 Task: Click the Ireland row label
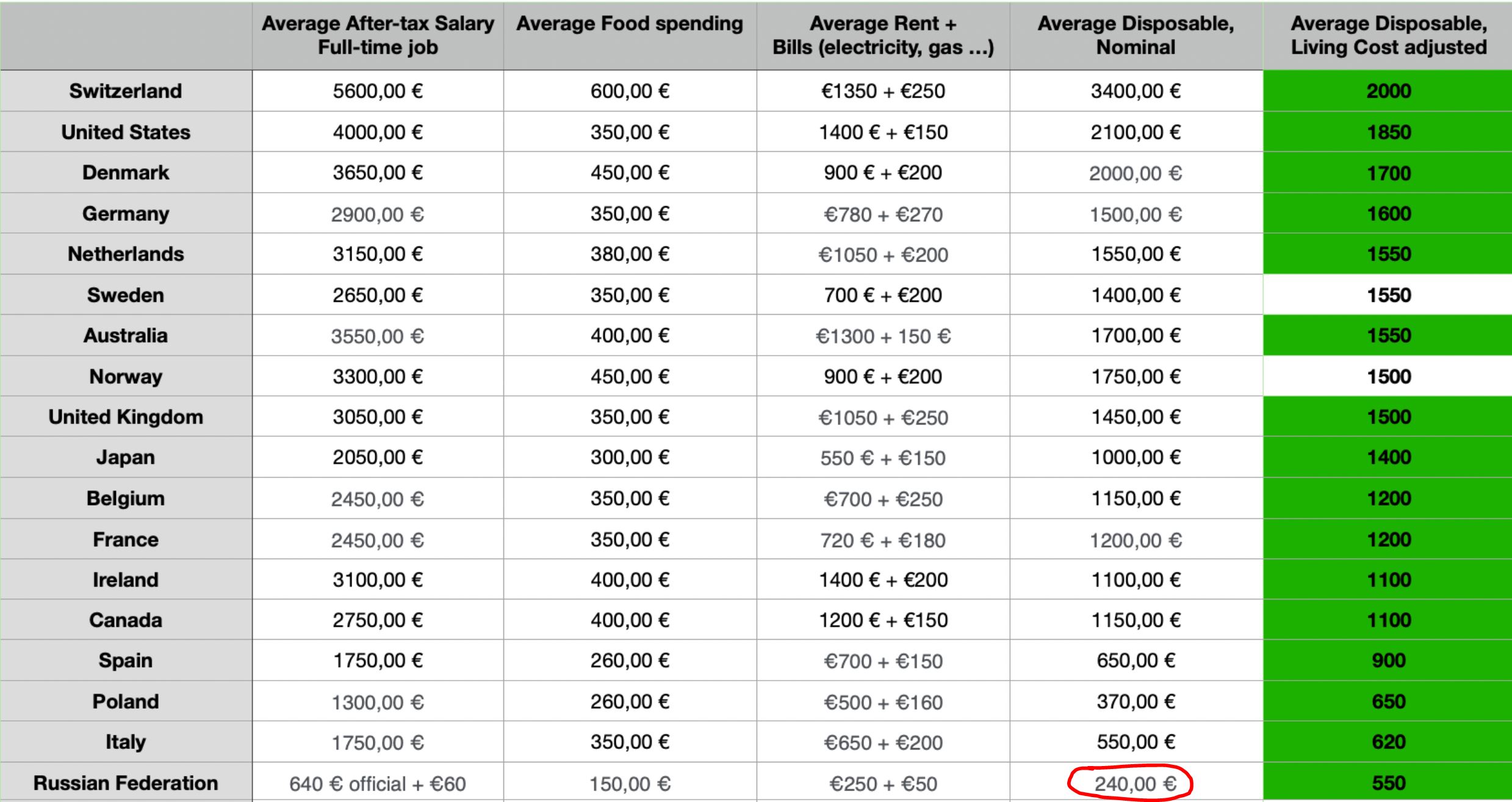pos(126,579)
